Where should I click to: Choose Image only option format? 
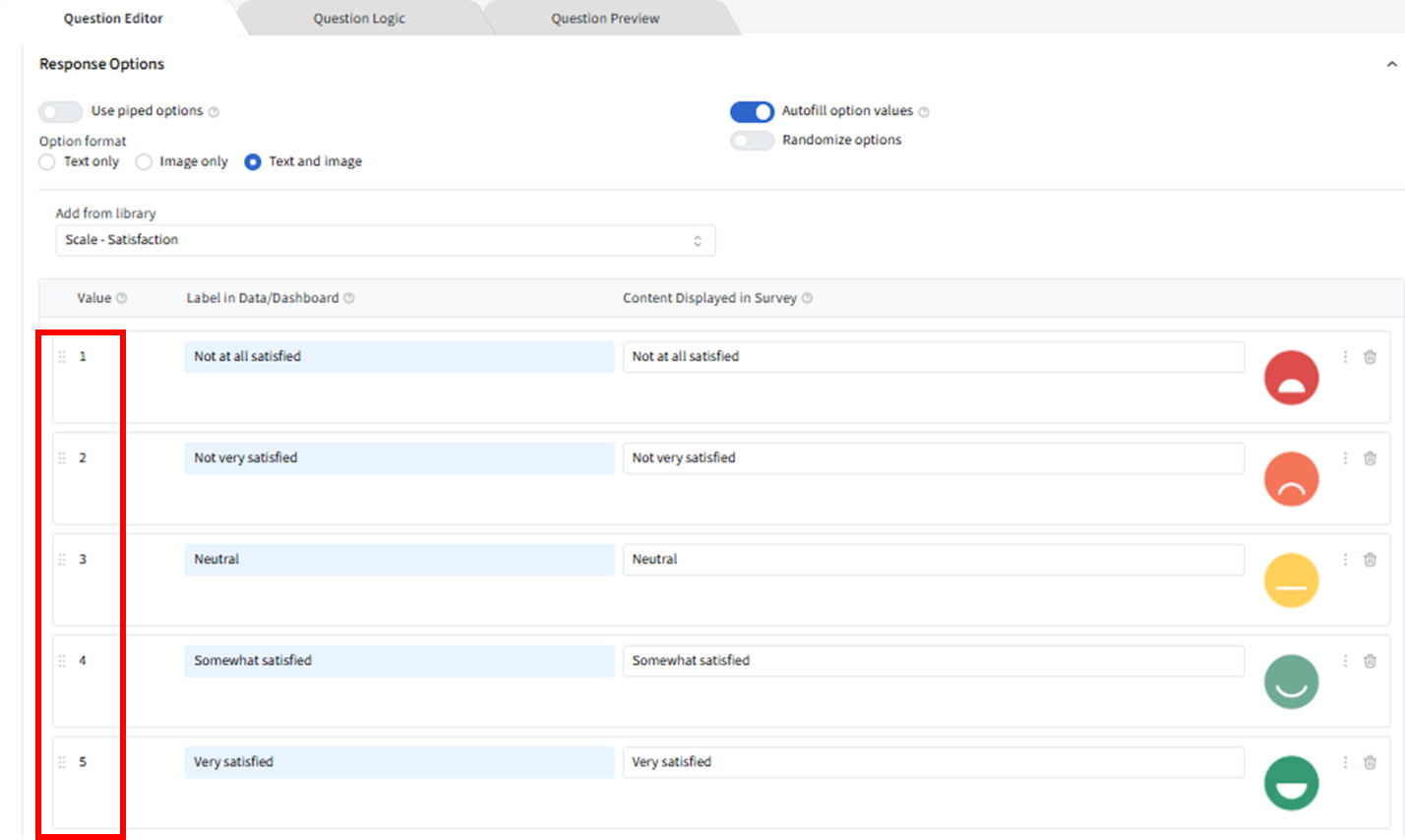144,162
